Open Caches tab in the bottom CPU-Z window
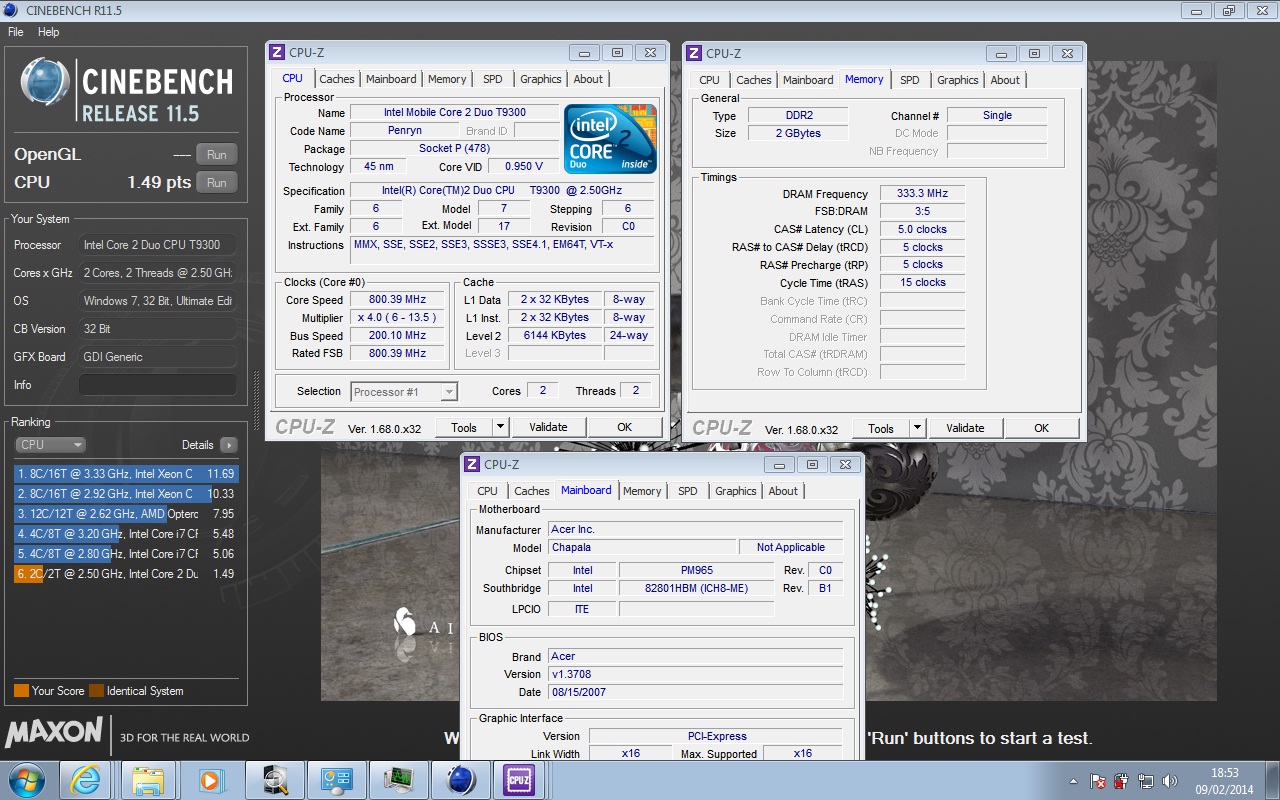1280x800 pixels. [x=532, y=491]
